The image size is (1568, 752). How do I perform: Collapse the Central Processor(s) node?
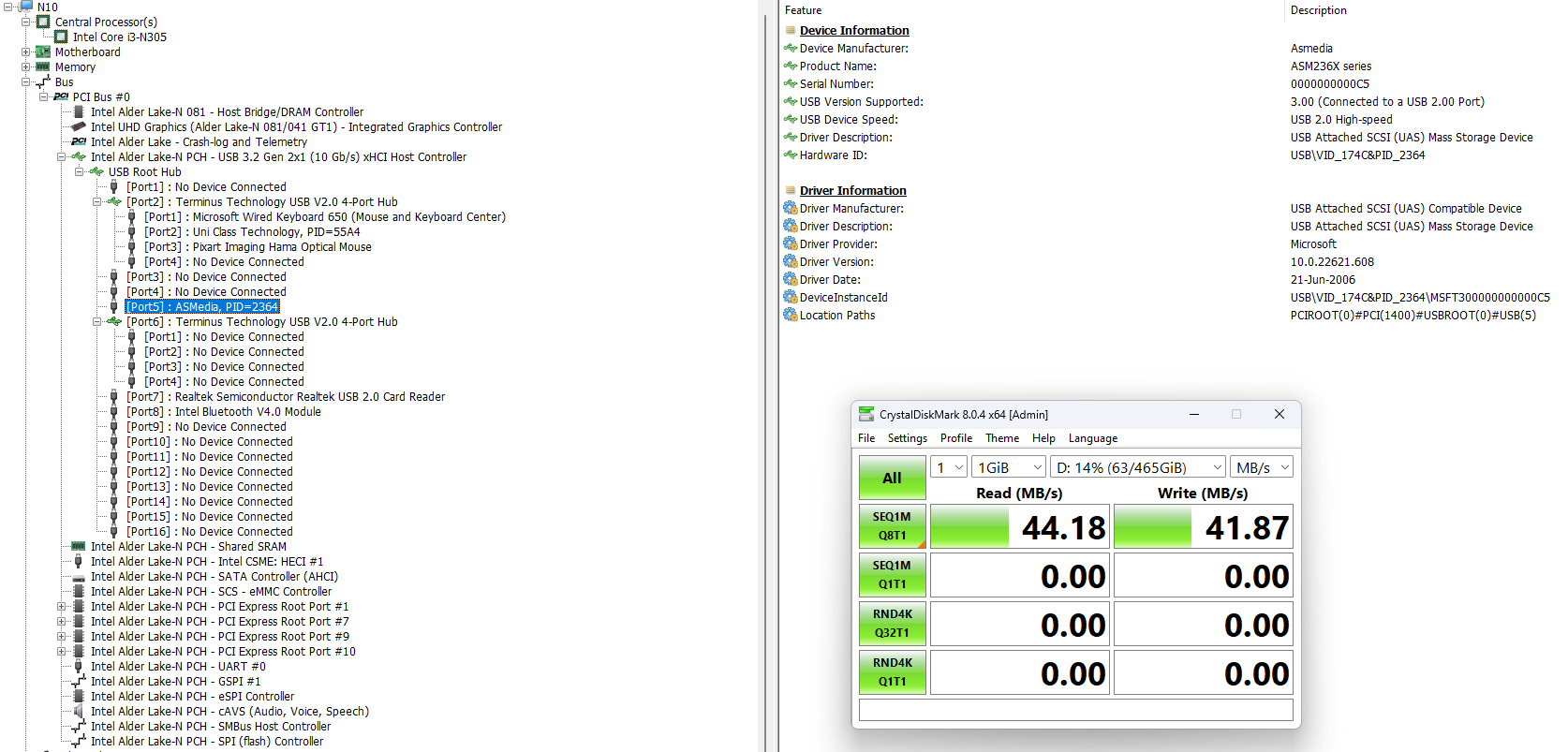coord(26,22)
